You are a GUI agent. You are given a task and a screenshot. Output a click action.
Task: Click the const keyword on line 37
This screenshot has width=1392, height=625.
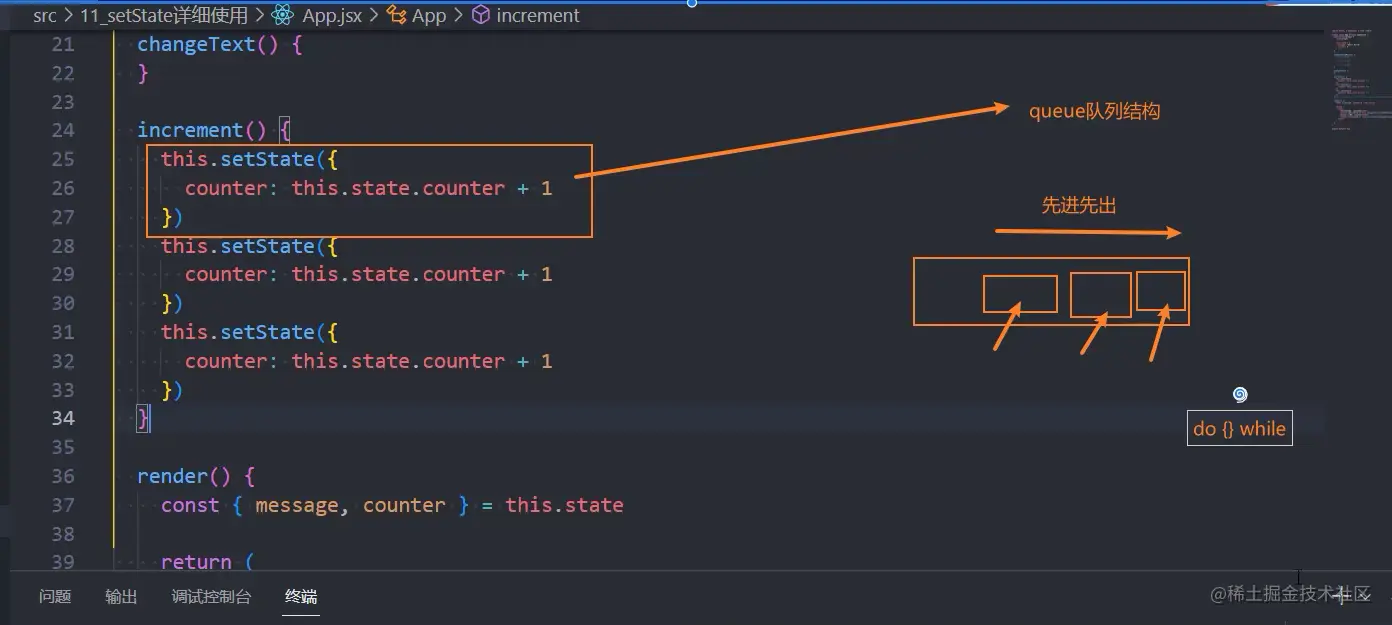coord(190,505)
